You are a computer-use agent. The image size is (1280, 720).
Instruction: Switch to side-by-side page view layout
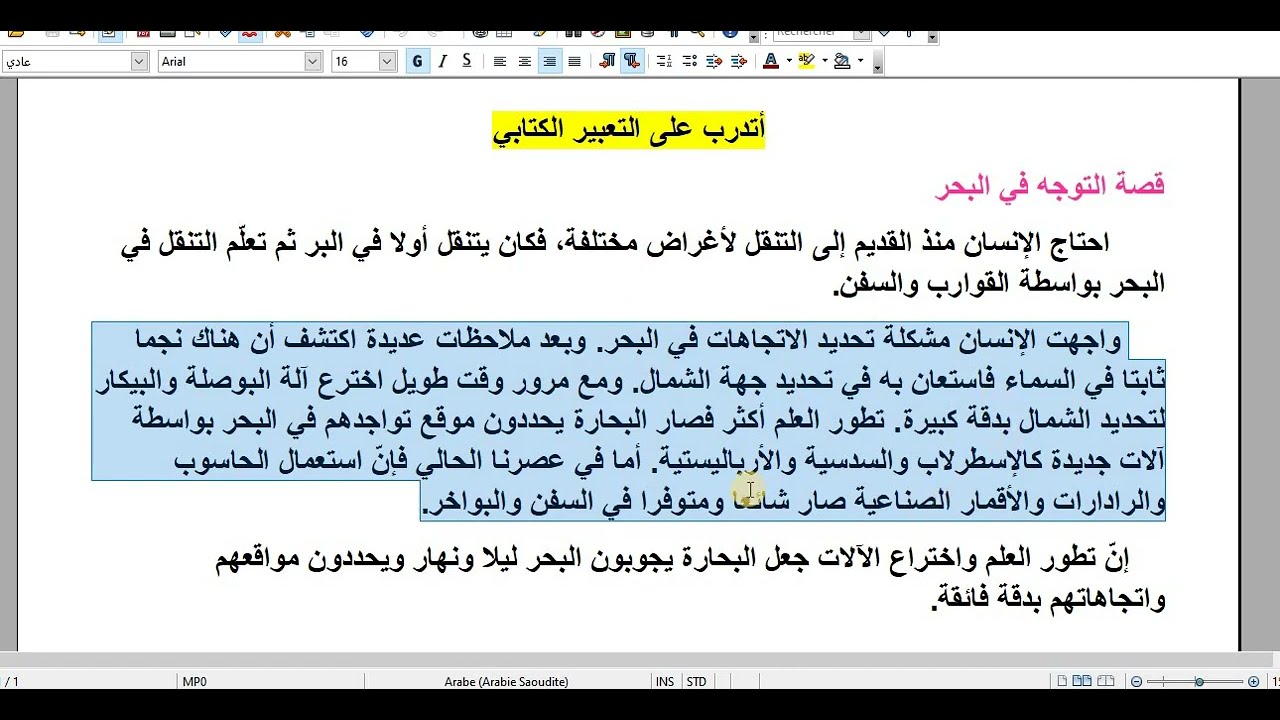pos(1082,681)
